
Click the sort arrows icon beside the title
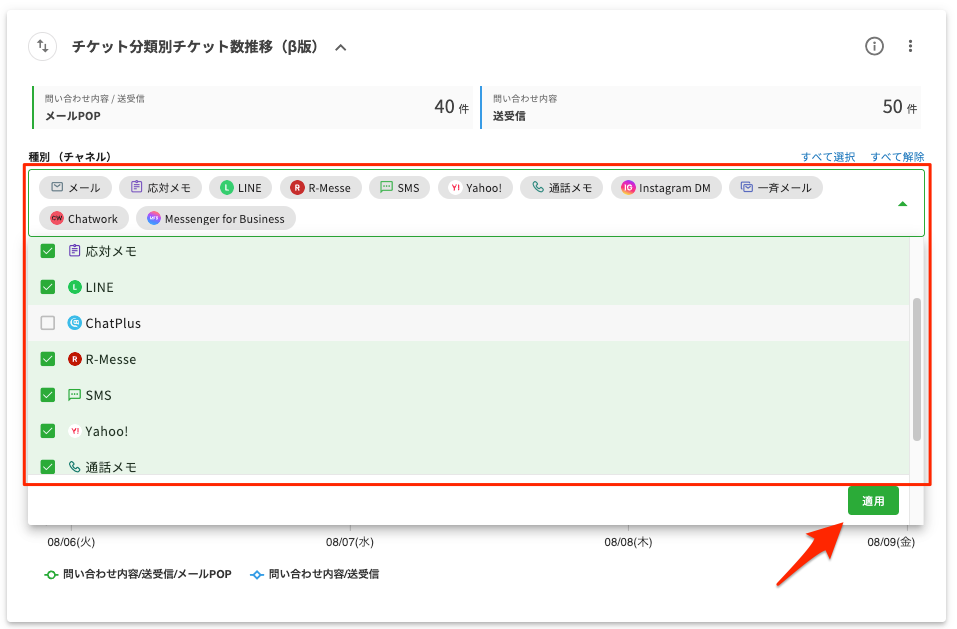(x=43, y=46)
